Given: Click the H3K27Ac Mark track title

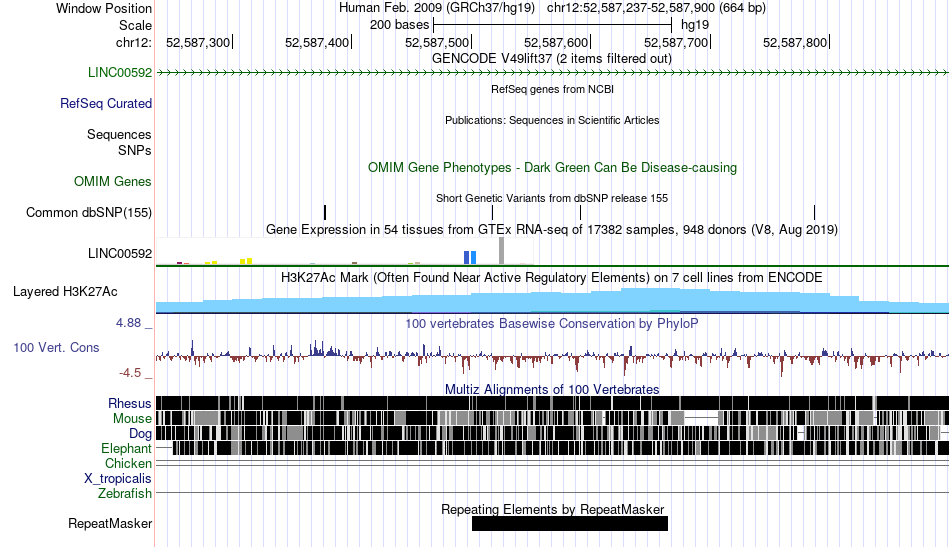Looking at the screenshot, I should [x=552, y=277].
